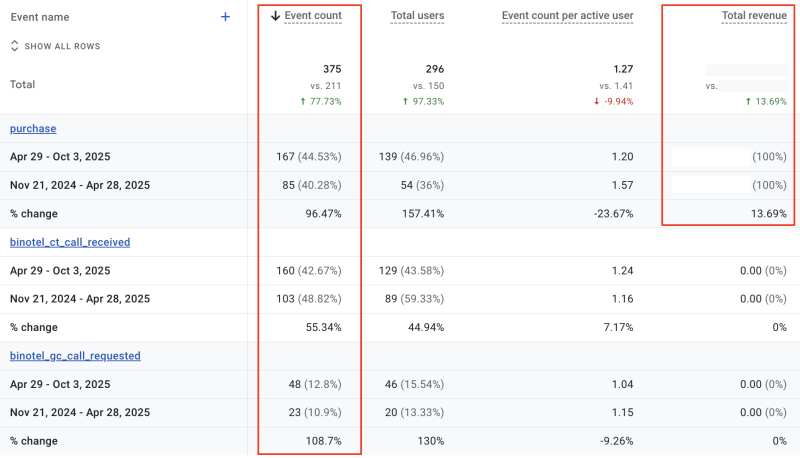
Task: Sort by the Total revenue column header
Action: (x=754, y=16)
